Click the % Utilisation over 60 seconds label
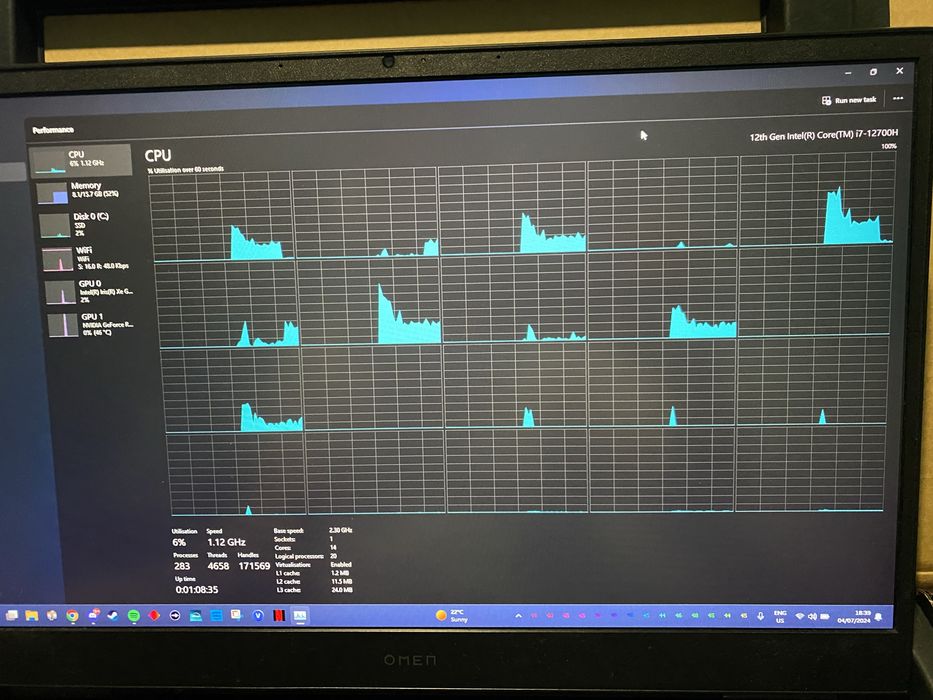 tap(185, 170)
